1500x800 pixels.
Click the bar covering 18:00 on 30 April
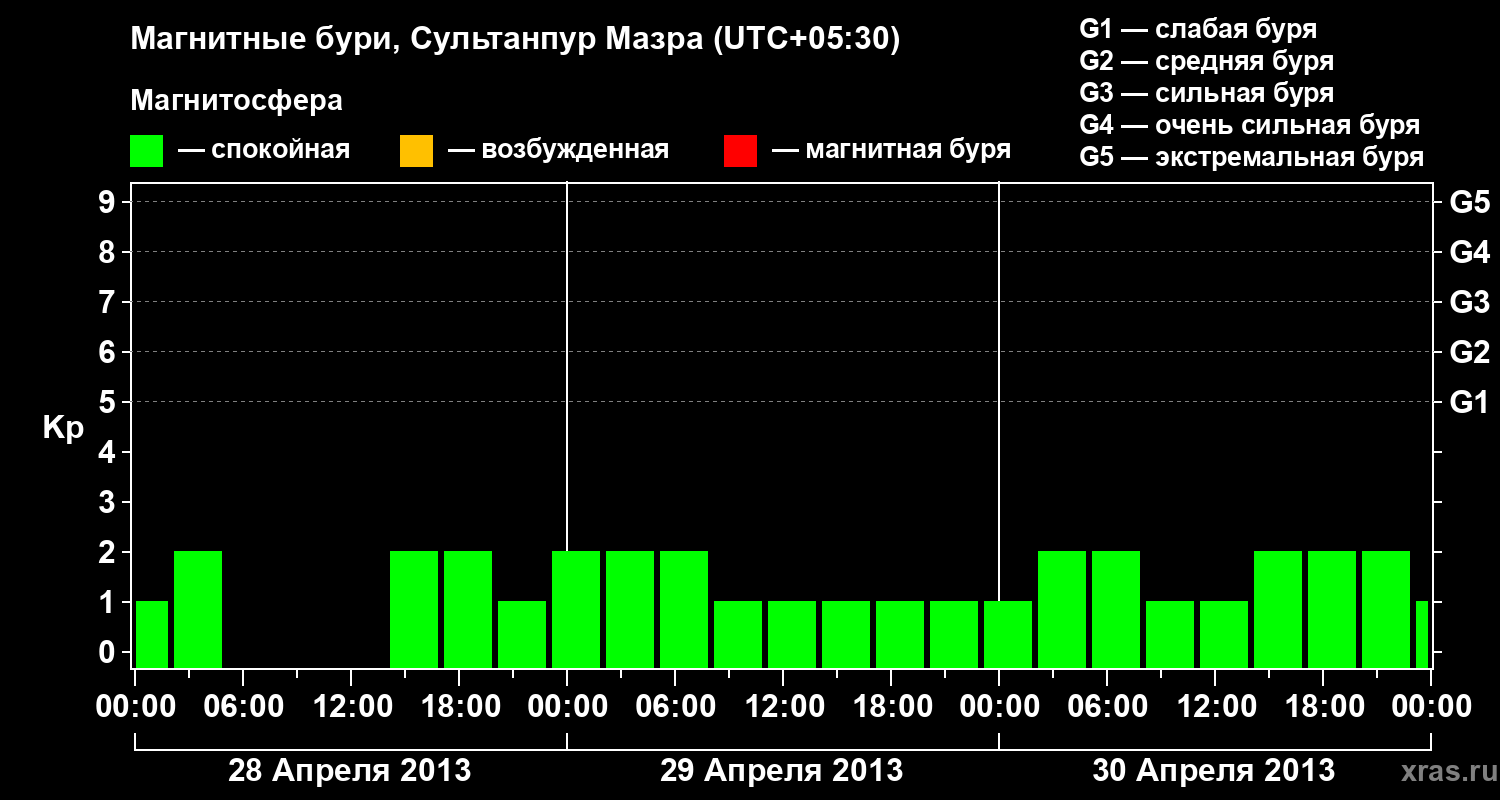pyautogui.click(x=1332, y=609)
